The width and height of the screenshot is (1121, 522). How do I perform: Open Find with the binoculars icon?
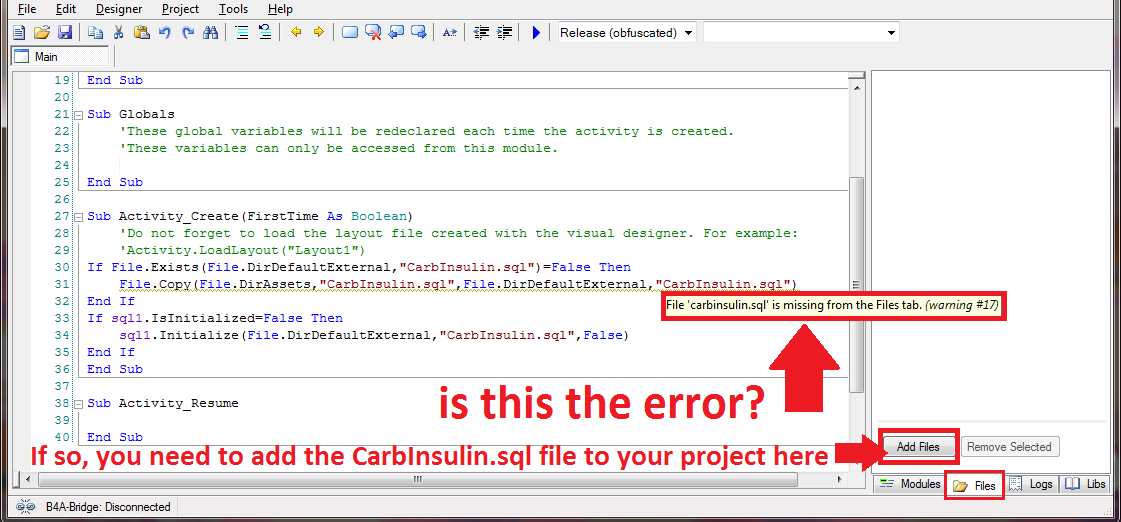pos(210,32)
